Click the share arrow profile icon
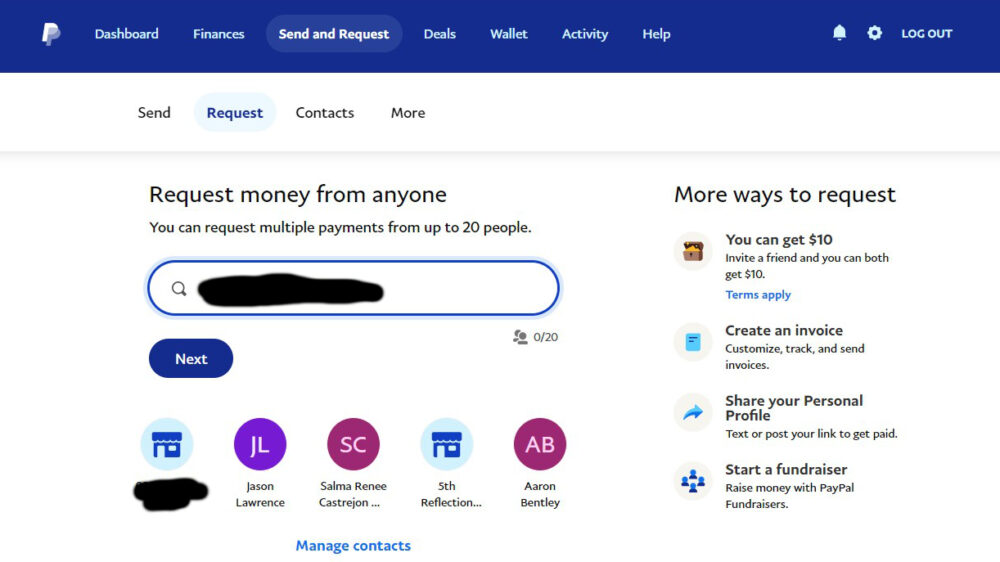Viewport: 1000px width, 562px height. click(x=693, y=413)
